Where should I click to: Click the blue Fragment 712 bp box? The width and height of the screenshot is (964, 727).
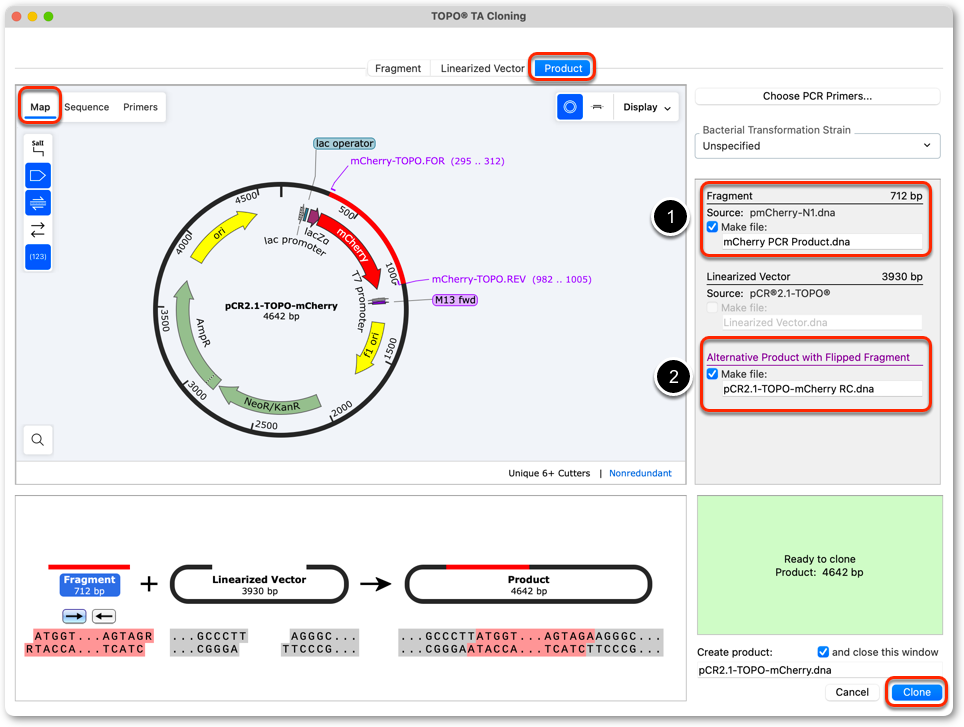coord(89,584)
